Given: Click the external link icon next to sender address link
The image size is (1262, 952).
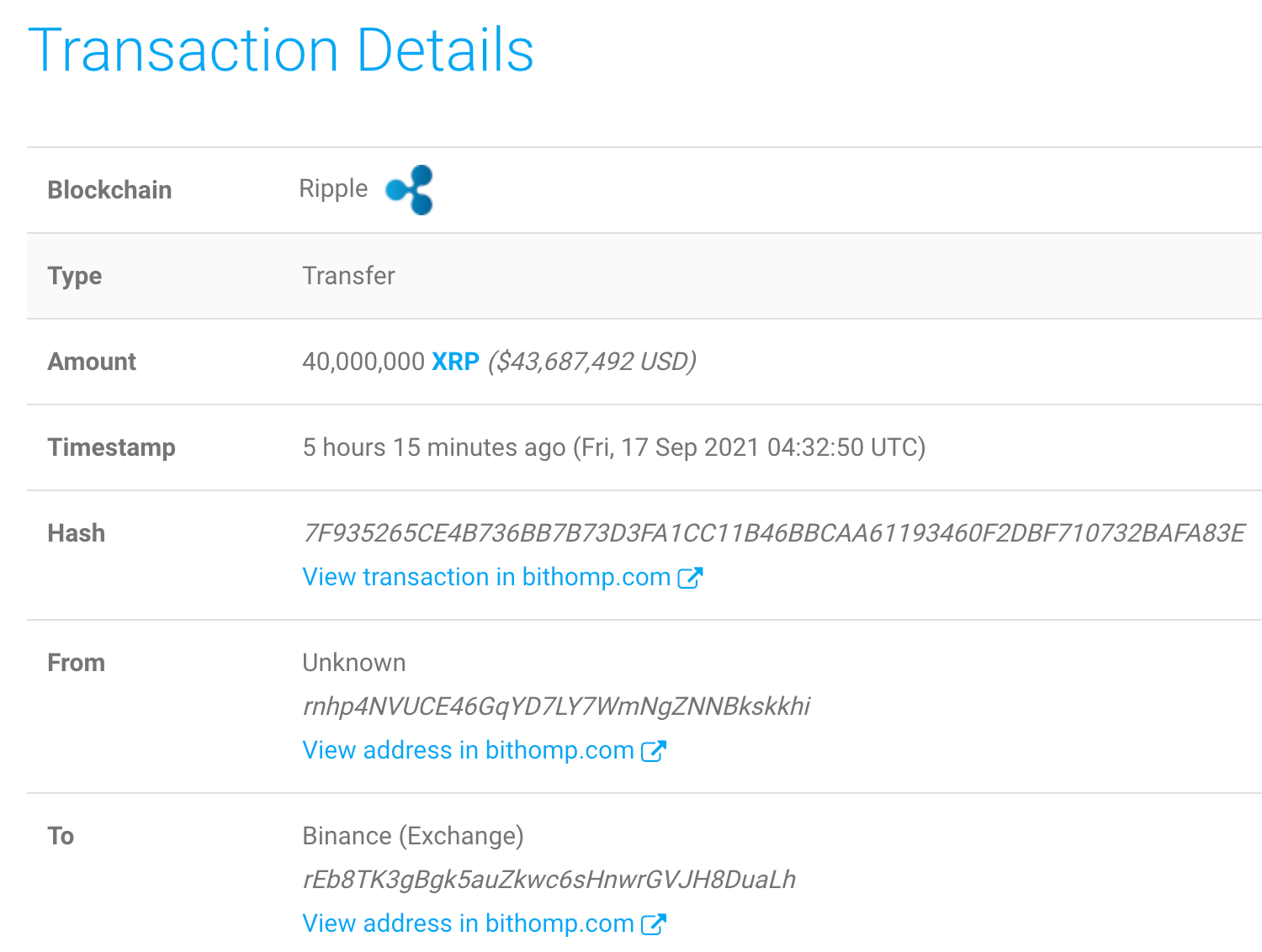Looking at the screenshot, I should pyautogui.click(x=653, y=750).
